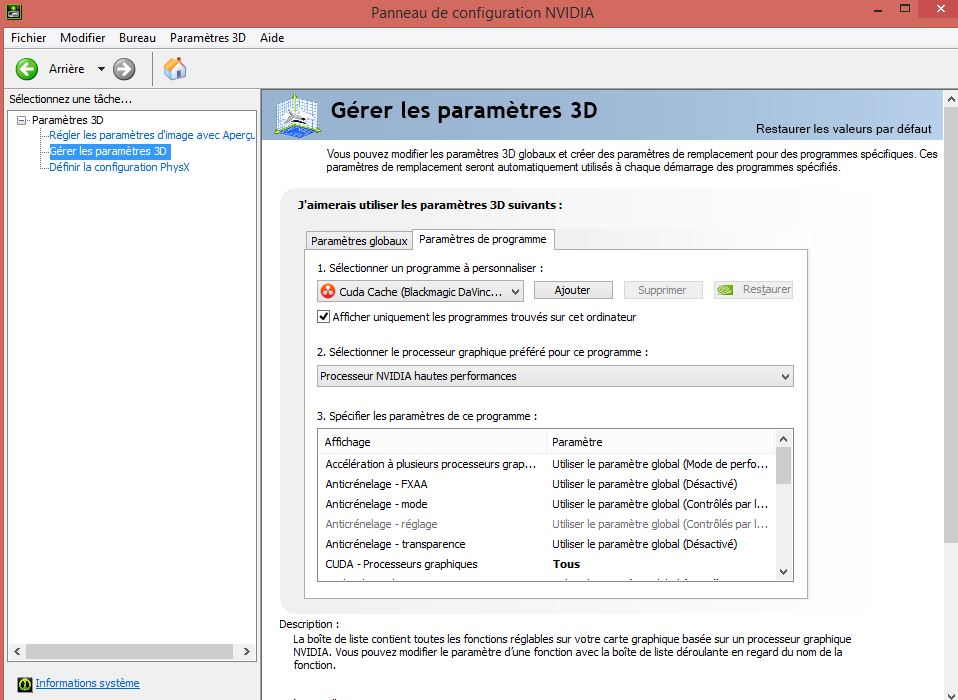
Task: Click the Restaurer button
Action: click(x=753, y=290)
